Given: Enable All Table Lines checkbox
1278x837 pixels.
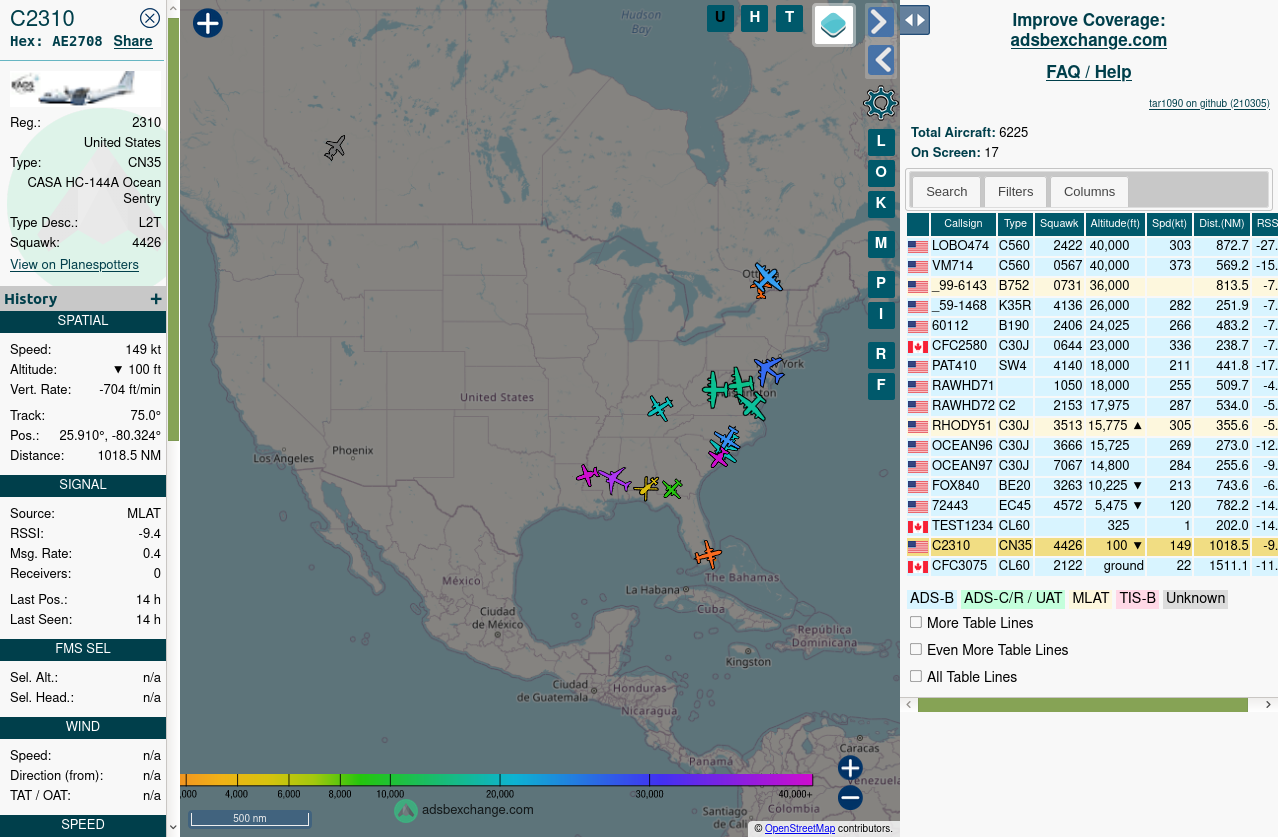Looking at the screenshot, I should coord(916,676).
